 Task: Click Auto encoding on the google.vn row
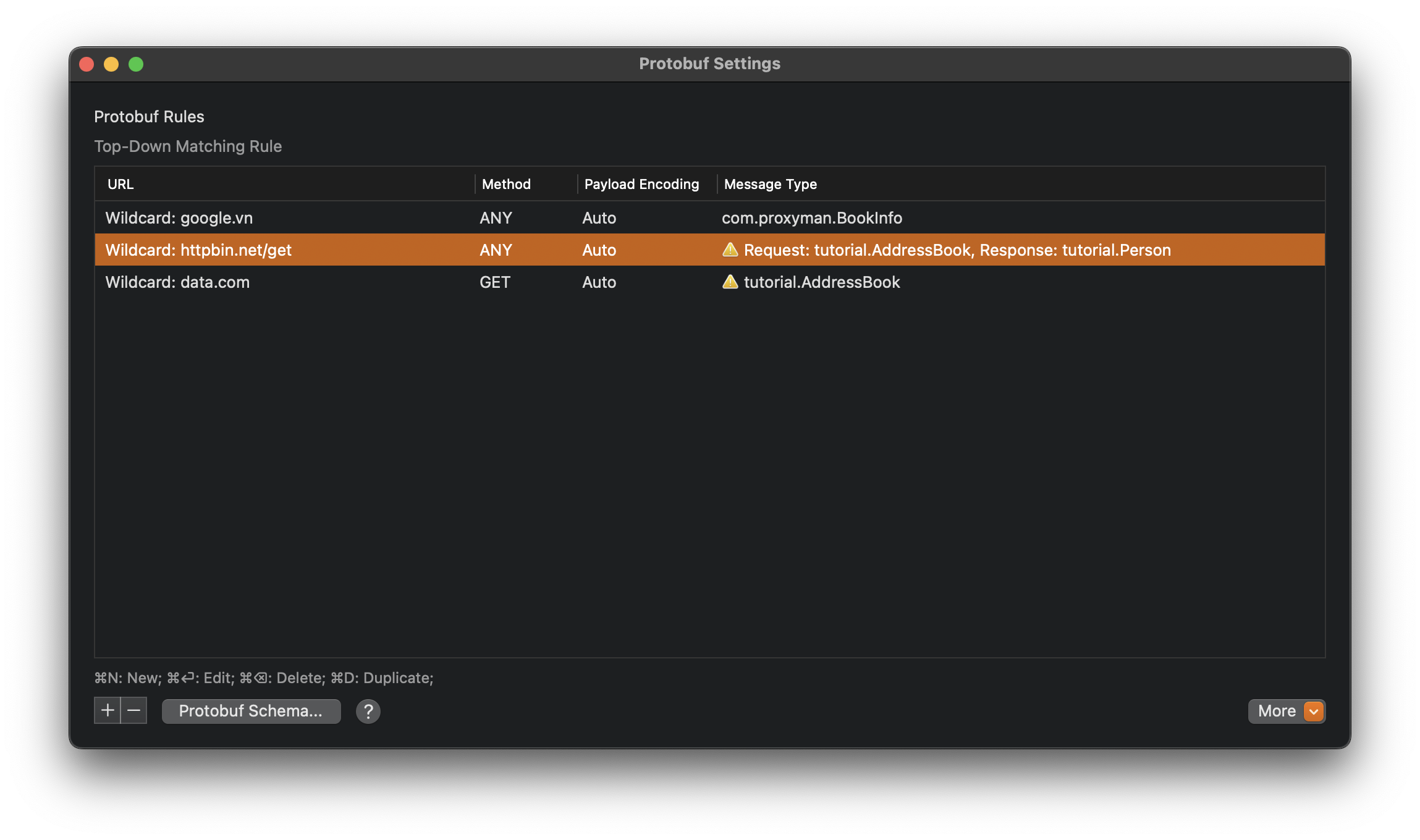pos(599,217)
